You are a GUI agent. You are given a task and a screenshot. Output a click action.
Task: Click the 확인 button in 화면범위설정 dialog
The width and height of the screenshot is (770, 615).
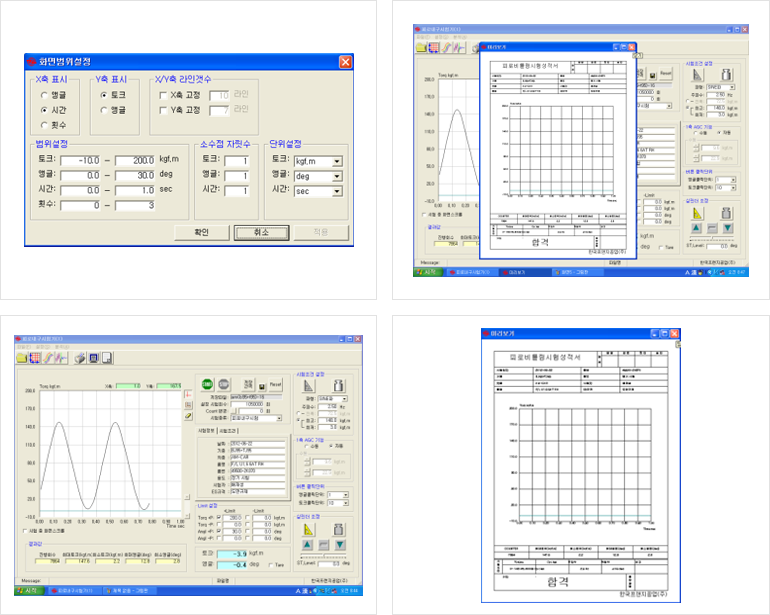[x=201, y=232]
